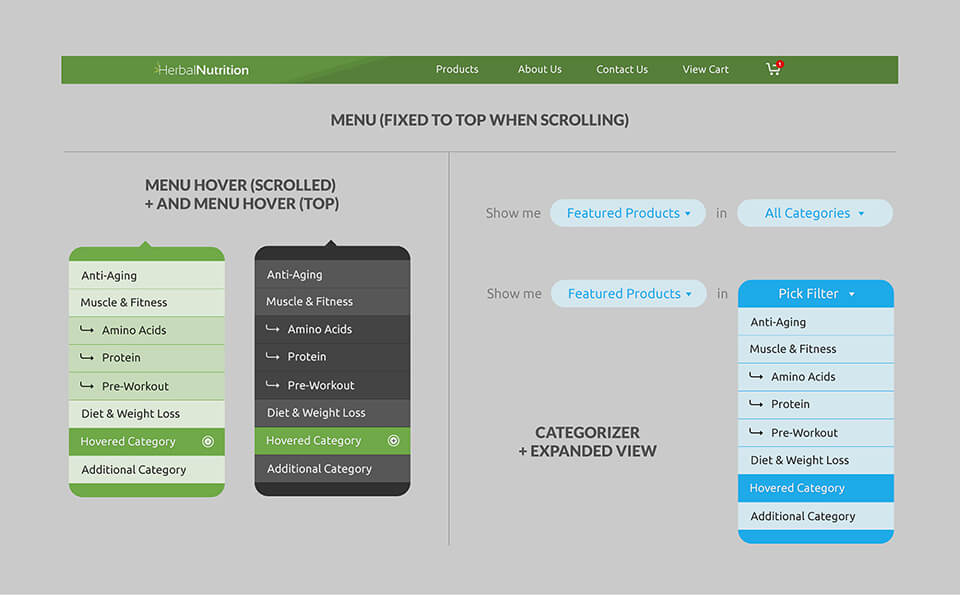Click target icon in light green menu's Hovered Category
960x595 pixels.
[x=208, y=442]
